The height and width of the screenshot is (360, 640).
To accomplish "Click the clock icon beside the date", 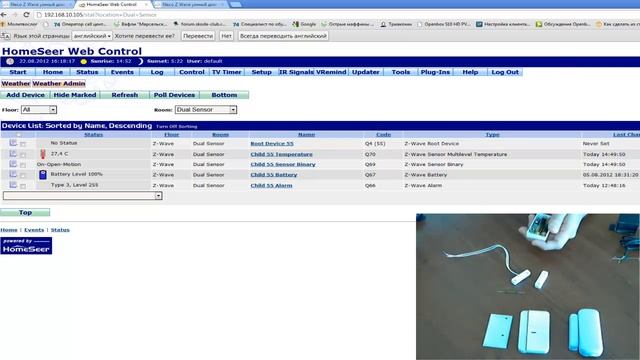I will click(10, 61).
